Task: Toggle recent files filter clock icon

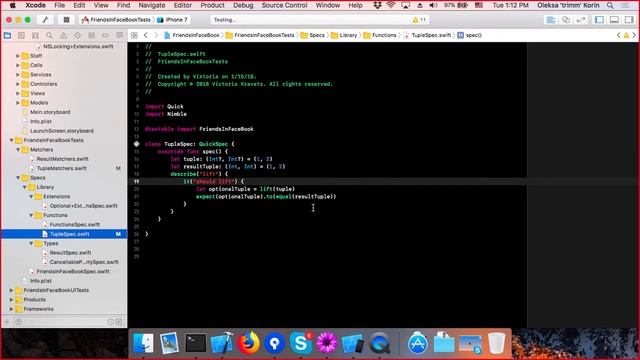Action: pos(110,322)
